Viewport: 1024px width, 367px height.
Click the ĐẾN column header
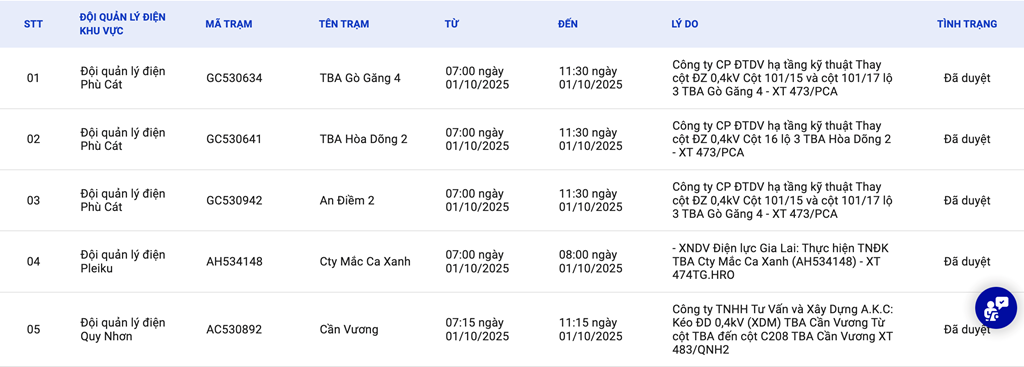[x=568, y=24]
